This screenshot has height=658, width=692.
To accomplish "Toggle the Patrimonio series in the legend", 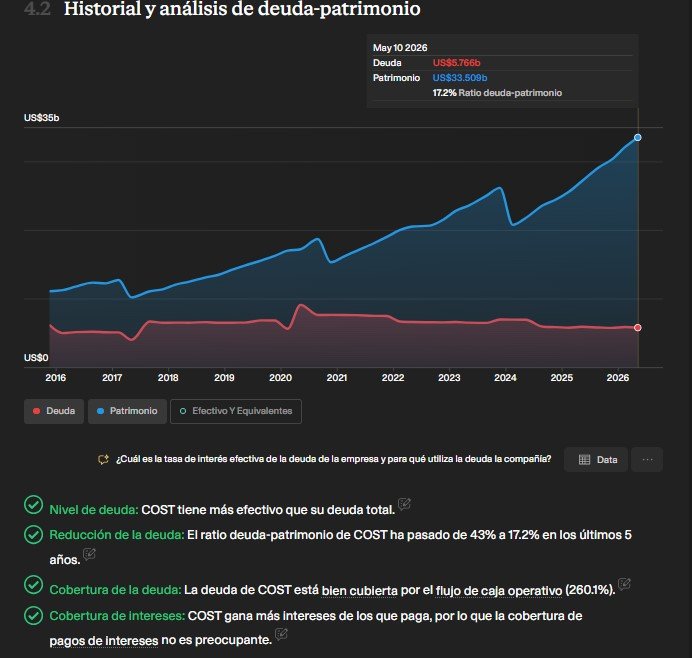I will point(127,411).
